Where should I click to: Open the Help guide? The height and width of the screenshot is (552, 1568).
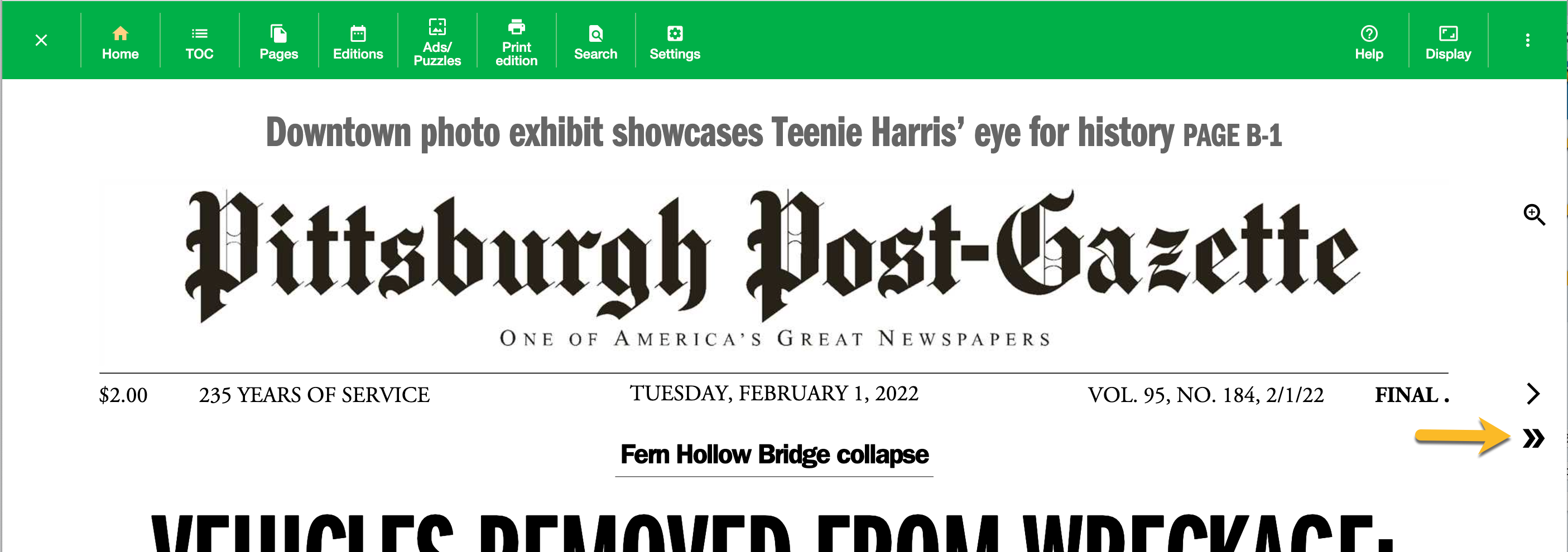coord(1368,42)
